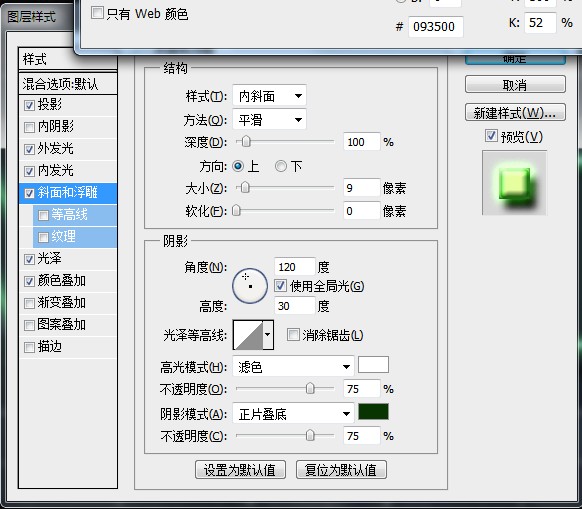Screen dimensions: 582x509
Task: Toggle the 投影 drop shadow checkbox
Action: pyautogui.click(x=29, y=105)
